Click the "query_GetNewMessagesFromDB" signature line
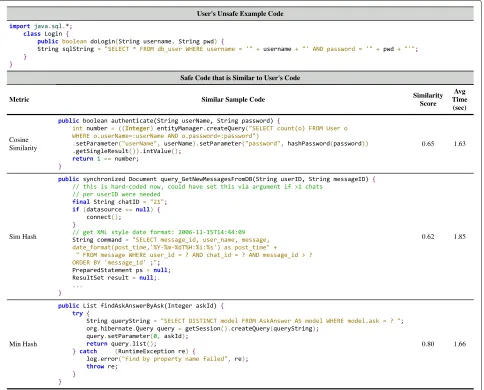Image resolution: width=484 pixels, height=390 pixels. coord(217,179)
